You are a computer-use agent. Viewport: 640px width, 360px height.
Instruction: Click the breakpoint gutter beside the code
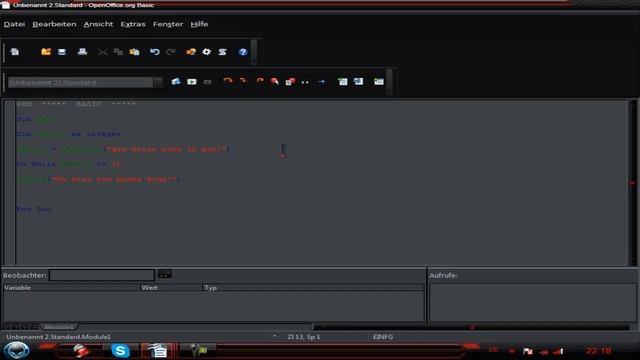click(x=10, y=182)
